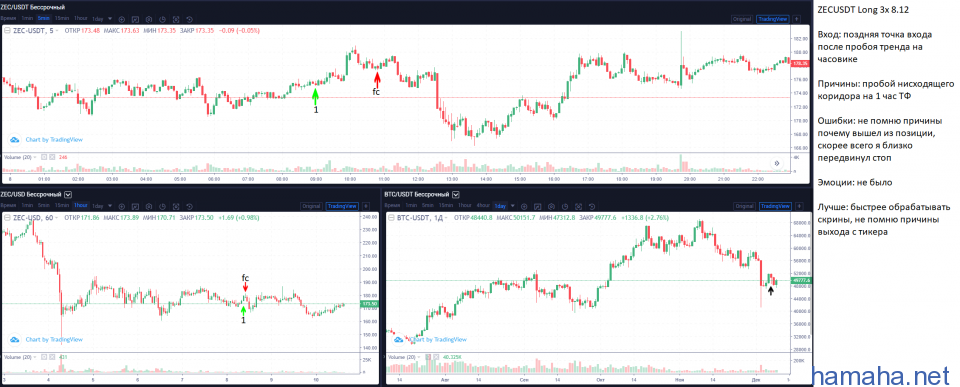Select 4hour timeframe in BTC/USDT chart
960x387 pixels.
click(483, 206)
